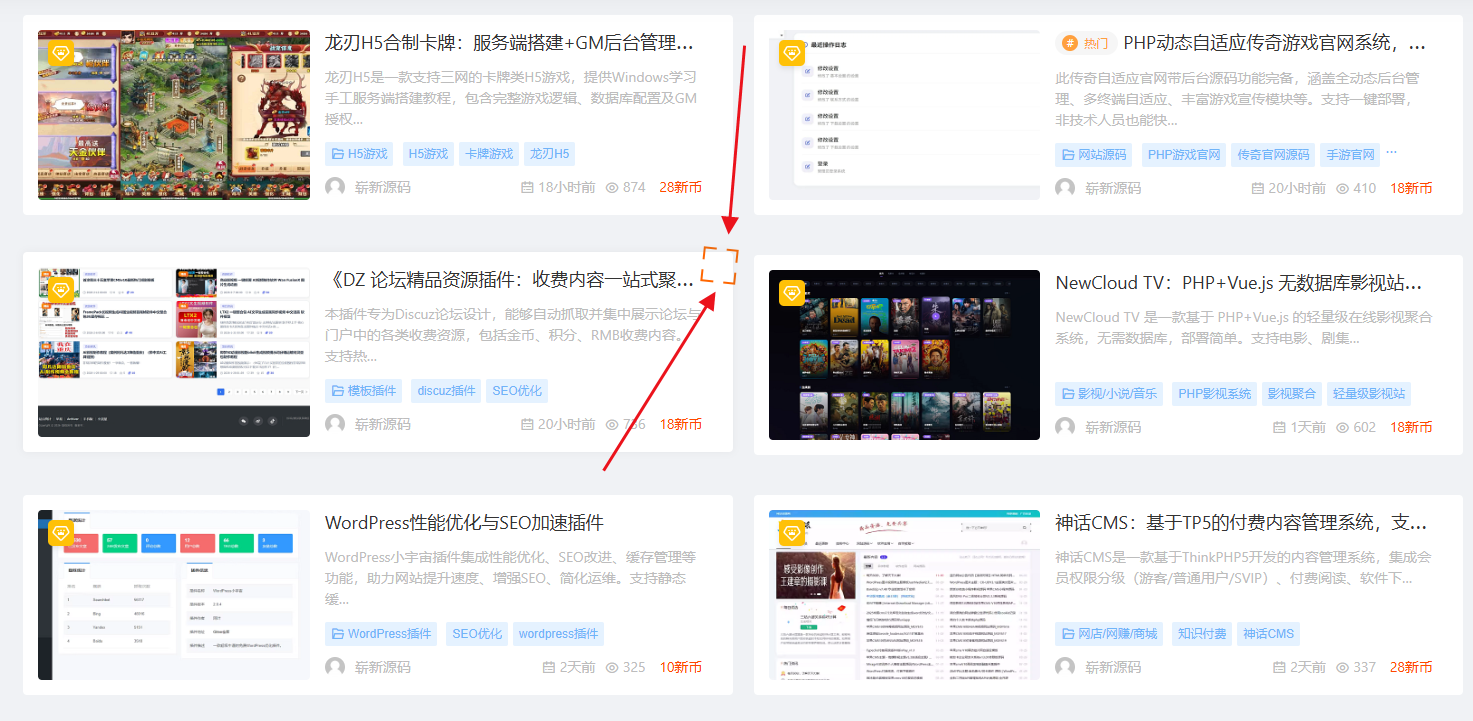Open the 龙刃H5 game screenshot thumbnail
This screenshot has height=721, width=1473.
[x=174, y=115]
